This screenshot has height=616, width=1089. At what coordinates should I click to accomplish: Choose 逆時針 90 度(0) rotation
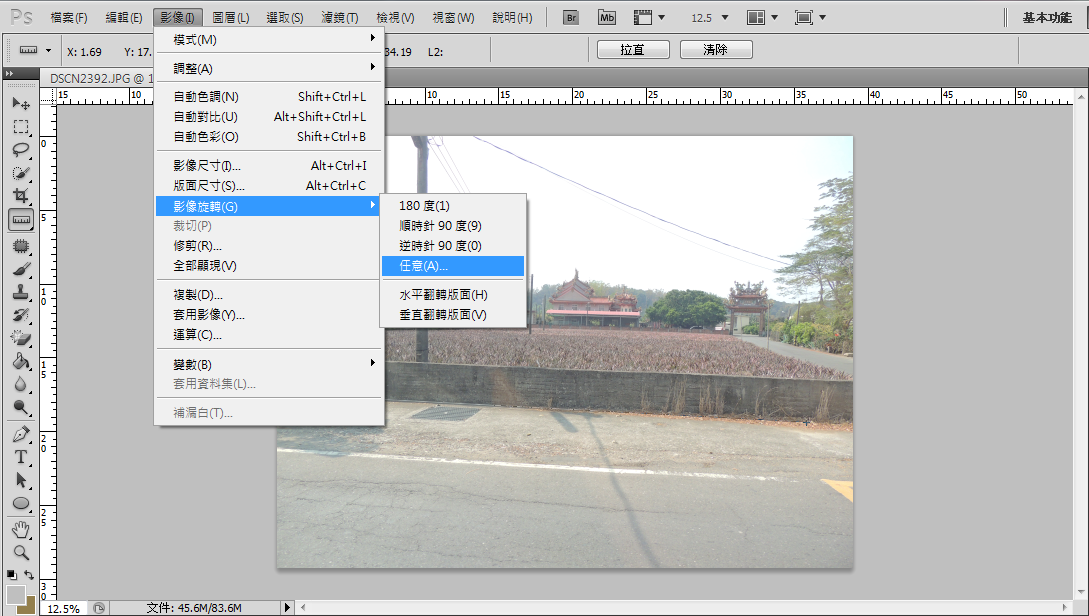coord(453,245)
